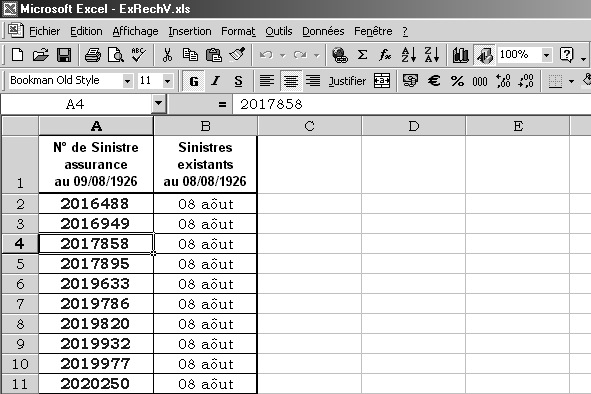The image size is (591, 394).
Task: Expand the Name Box dropdown arrow
Action: [159, 104]
